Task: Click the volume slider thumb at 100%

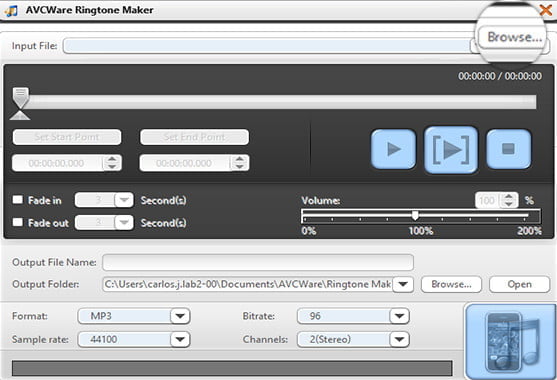Action: [x=415, y=215]
